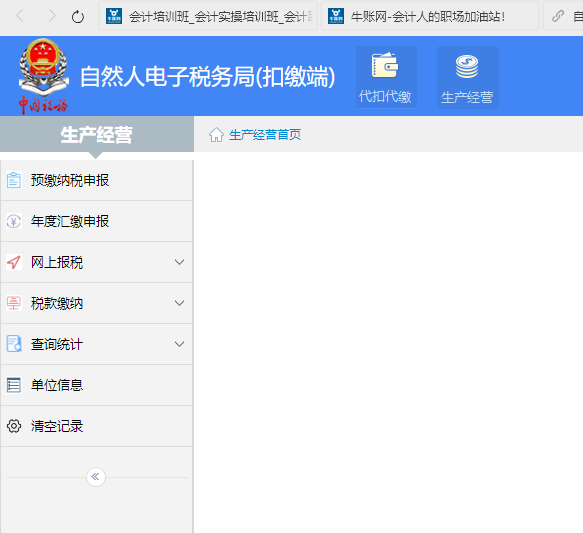Open the 生产经营 coins module

[x=467, y=77]
